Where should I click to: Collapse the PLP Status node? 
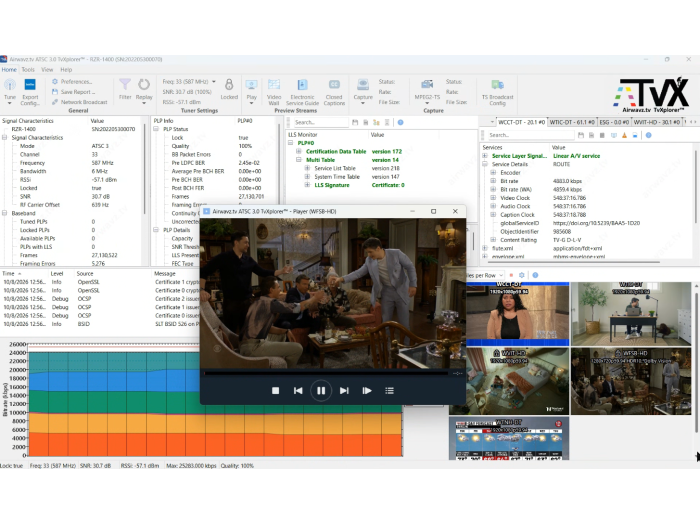[156, 129]
